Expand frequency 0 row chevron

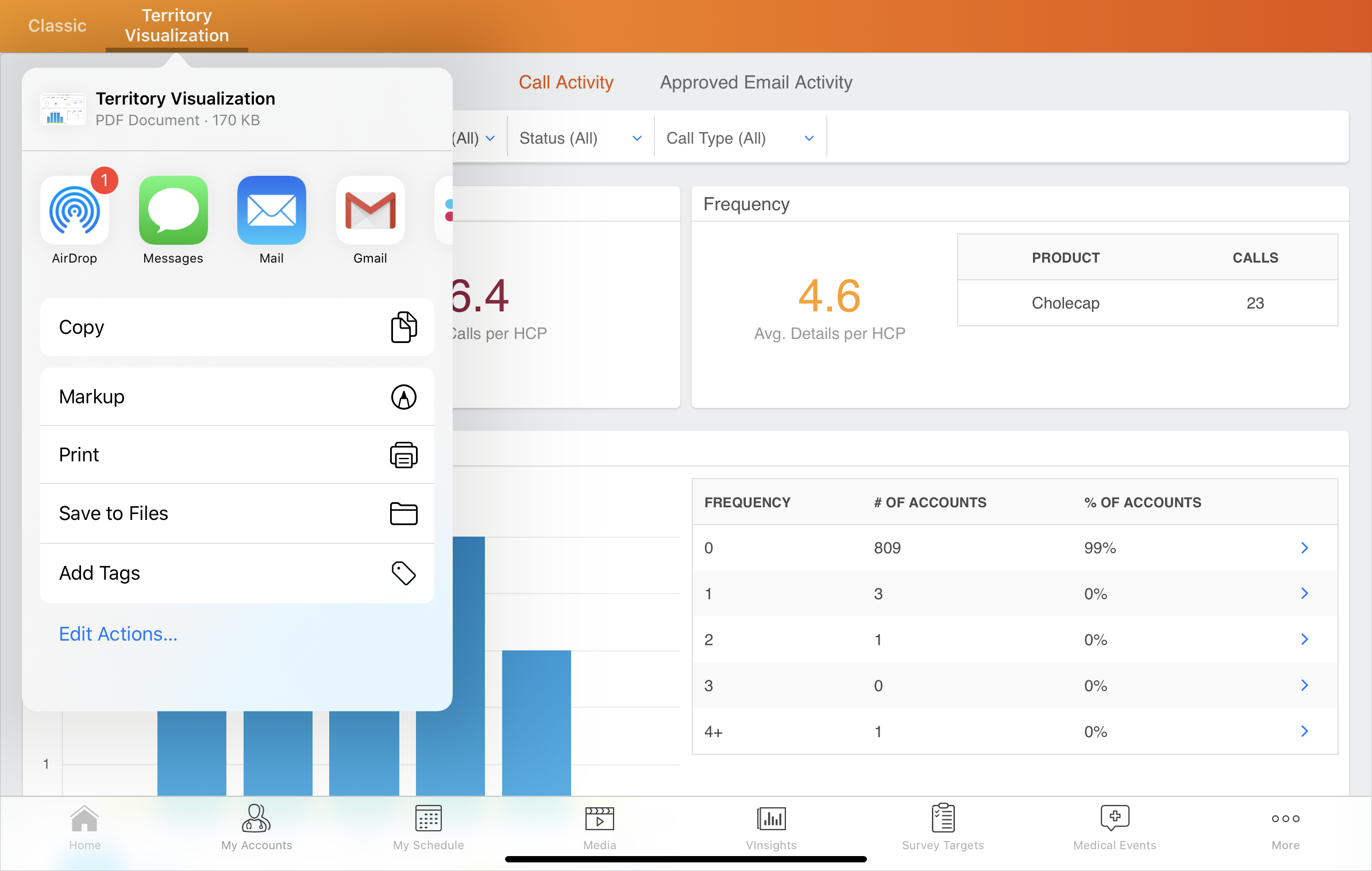click(1304, 548)
